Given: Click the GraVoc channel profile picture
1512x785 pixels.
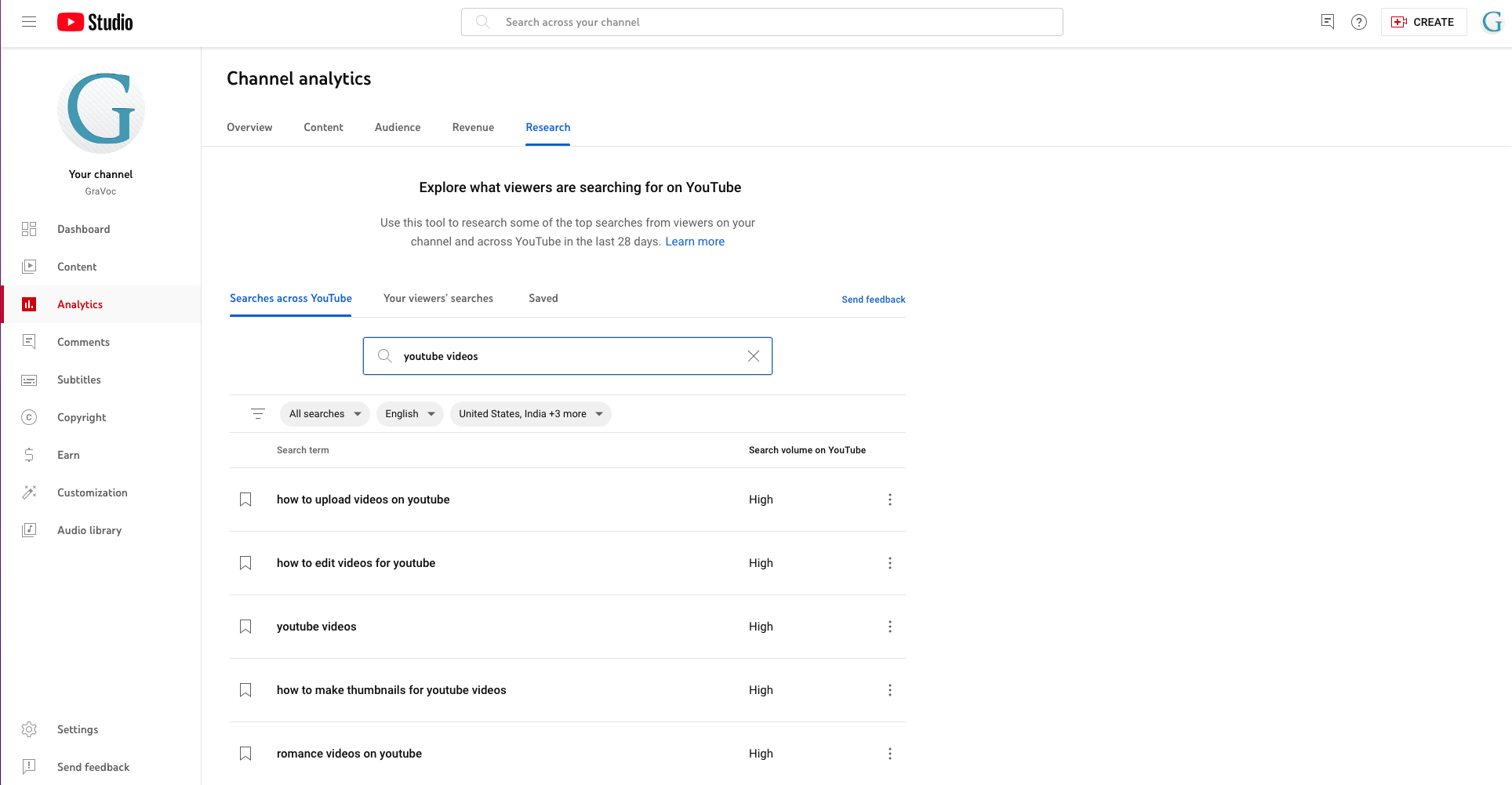Looking at the screenshot, I should point(101,111).
